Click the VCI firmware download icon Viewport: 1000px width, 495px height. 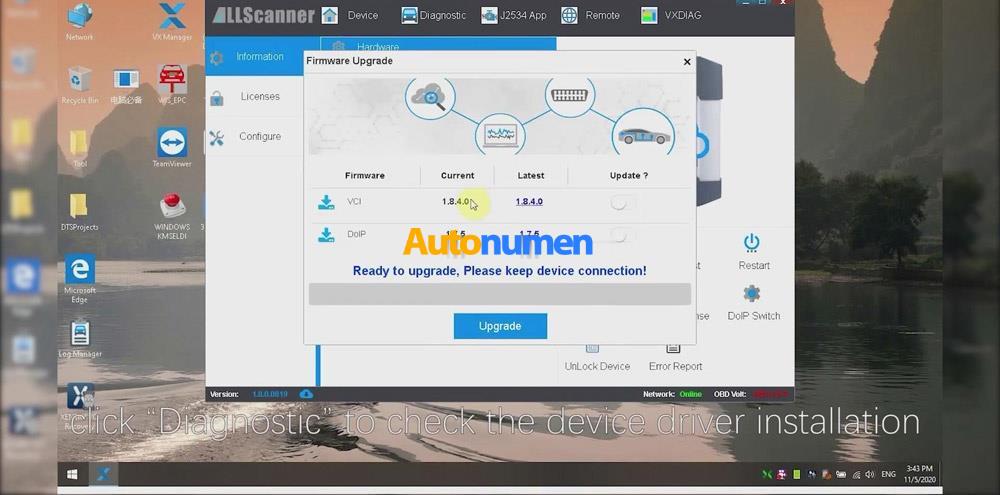pyautogui.click(x=327, y=202)
